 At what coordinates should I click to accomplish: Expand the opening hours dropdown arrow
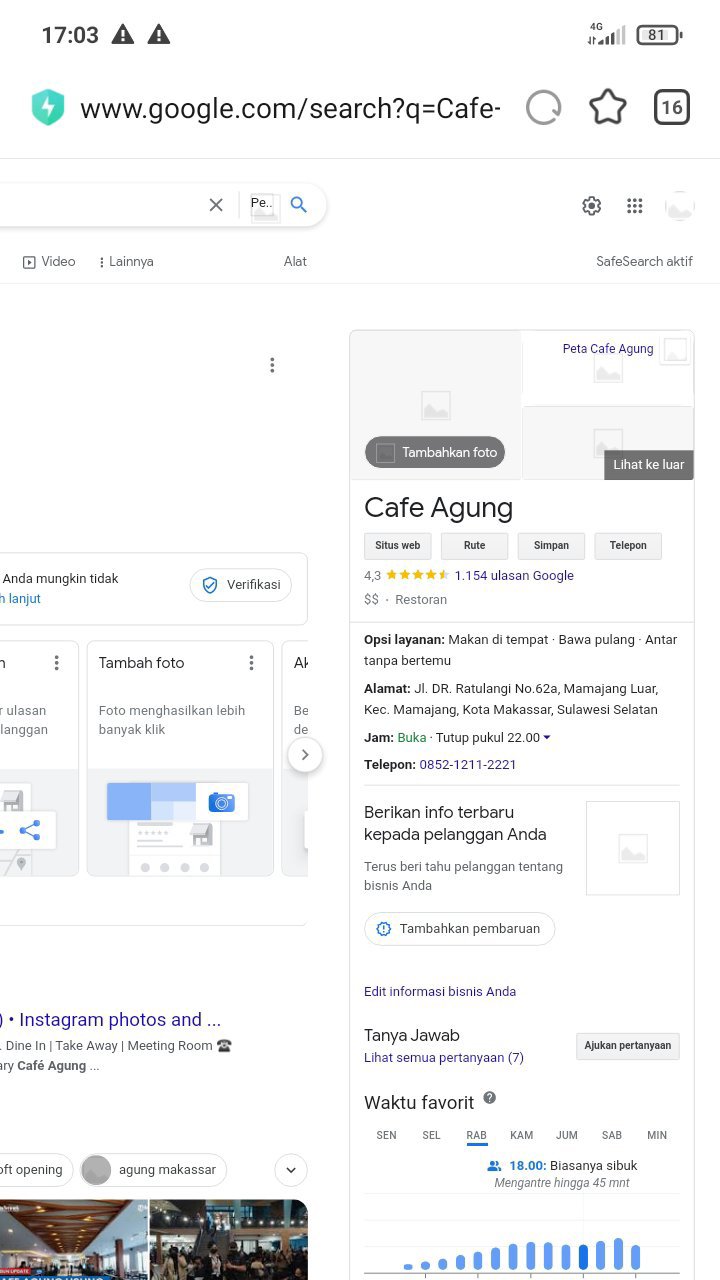(x=547, y=738)
